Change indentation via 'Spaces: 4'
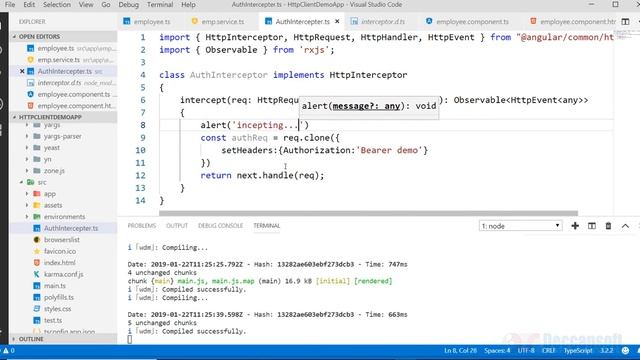Image resolution: width=640 pixels, height=360 pixels. (497, 350)
